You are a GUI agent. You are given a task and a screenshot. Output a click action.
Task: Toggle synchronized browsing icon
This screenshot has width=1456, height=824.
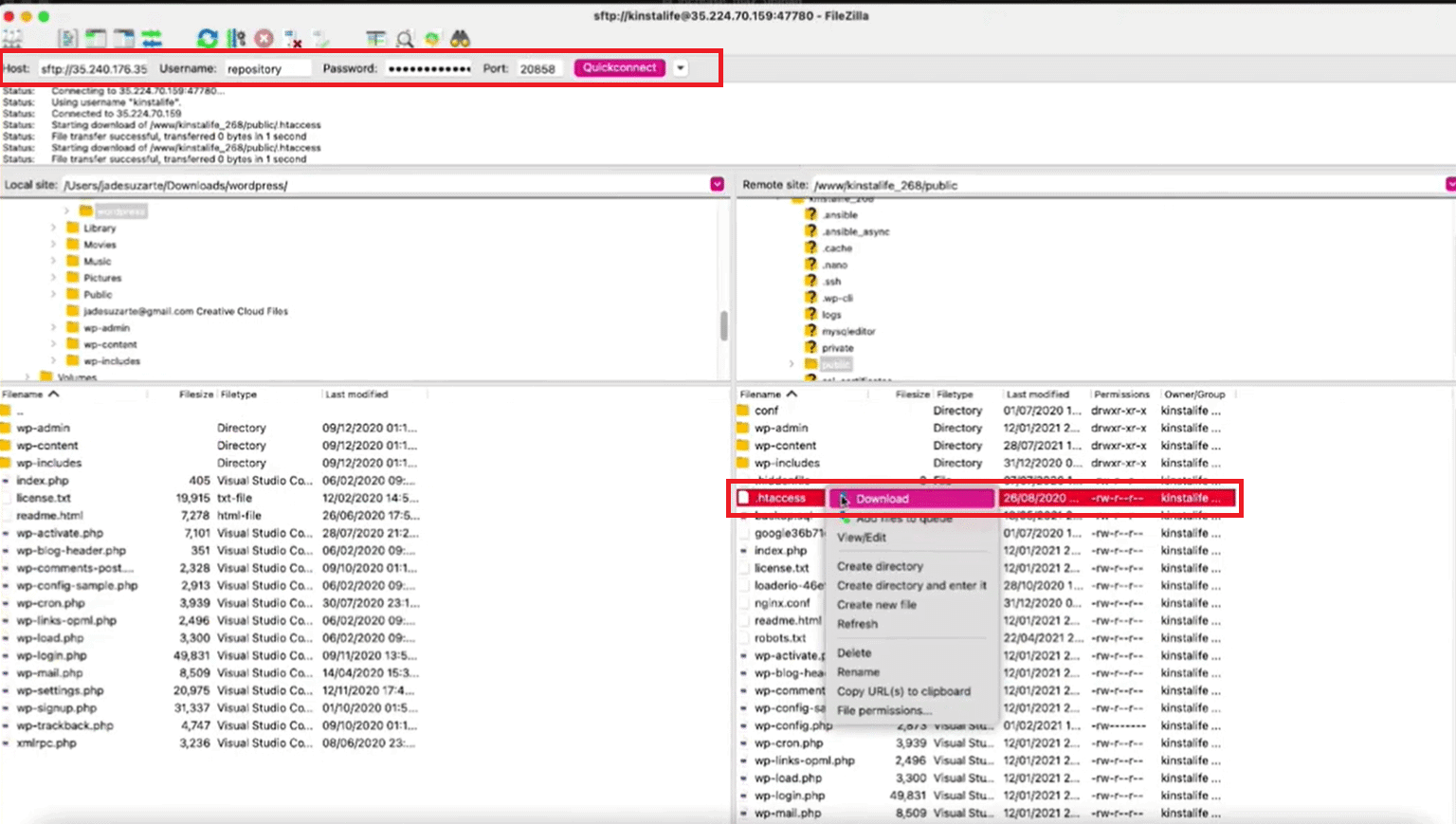432,39
